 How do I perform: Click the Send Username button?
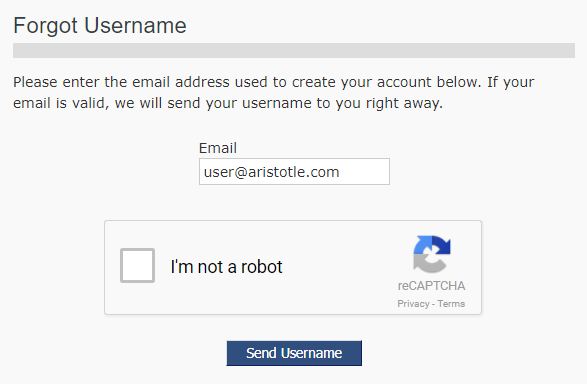point(294,353)
